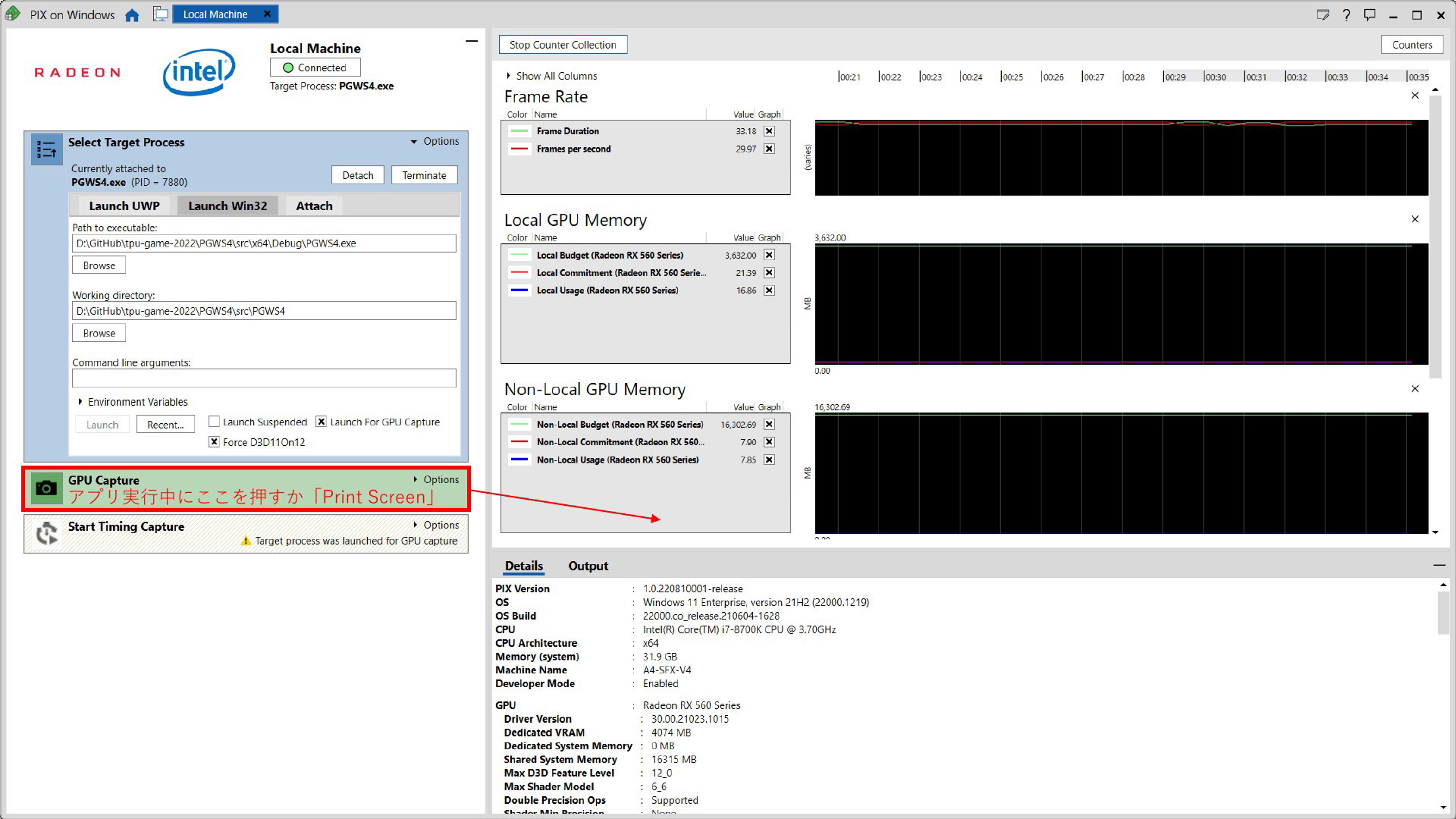Click Local Usage blue color swatch
Viewport: 1456px width, 819px height.
pos(519,290)
